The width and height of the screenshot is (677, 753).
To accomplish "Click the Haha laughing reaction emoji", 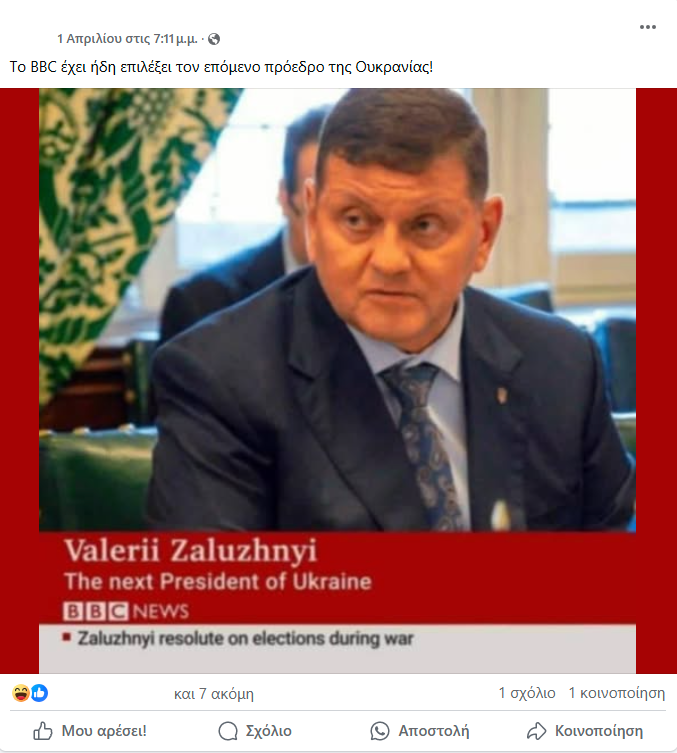I will [21, 693].
